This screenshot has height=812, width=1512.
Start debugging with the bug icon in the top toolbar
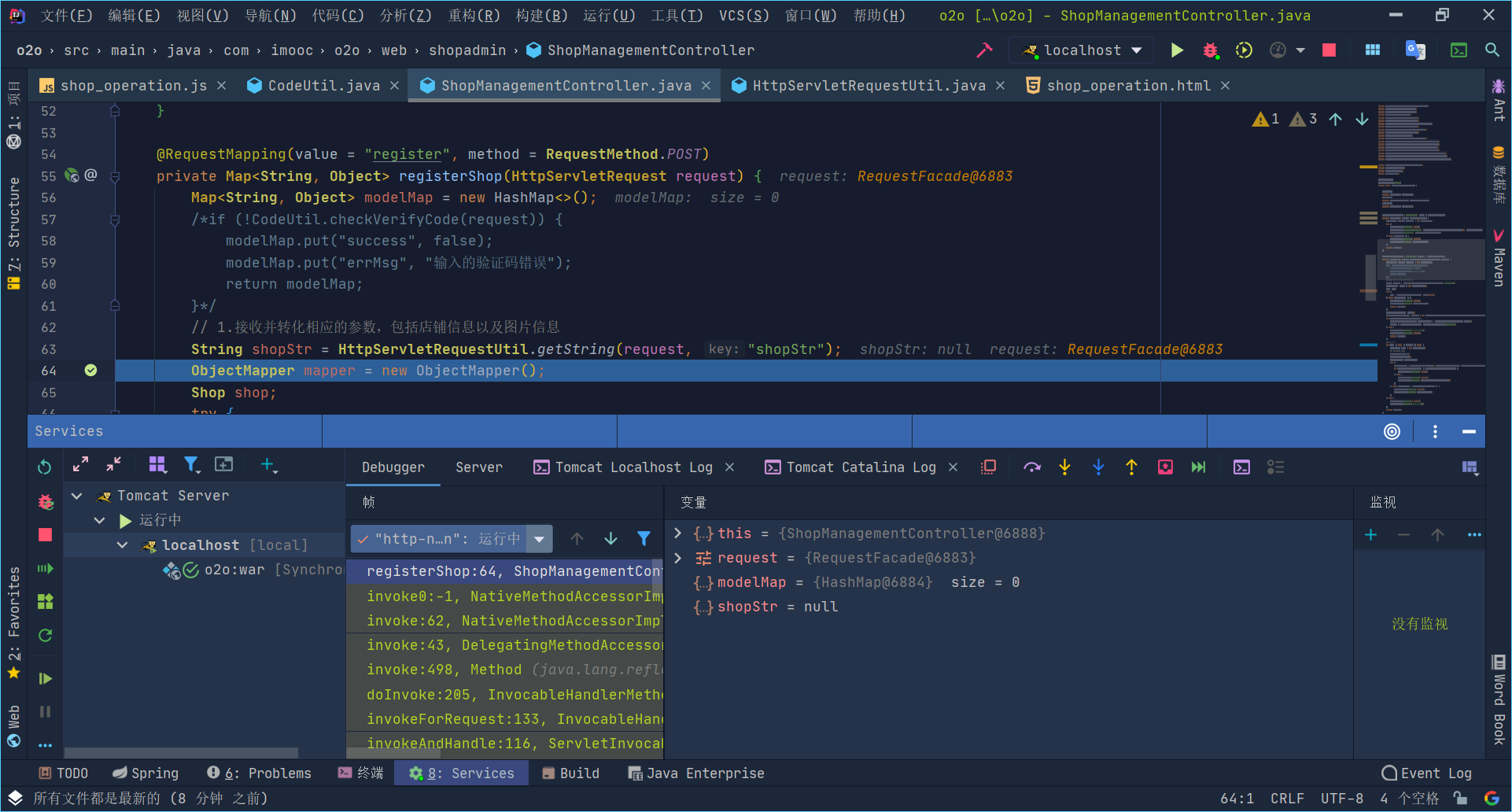pos(1211,50)
